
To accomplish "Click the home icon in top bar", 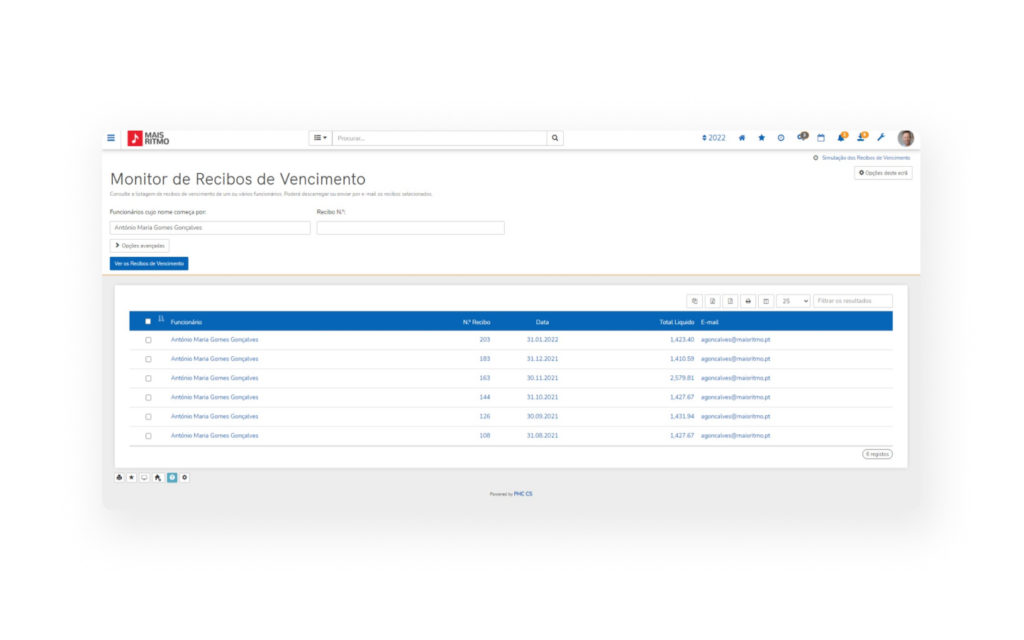I will pos(742,138).
